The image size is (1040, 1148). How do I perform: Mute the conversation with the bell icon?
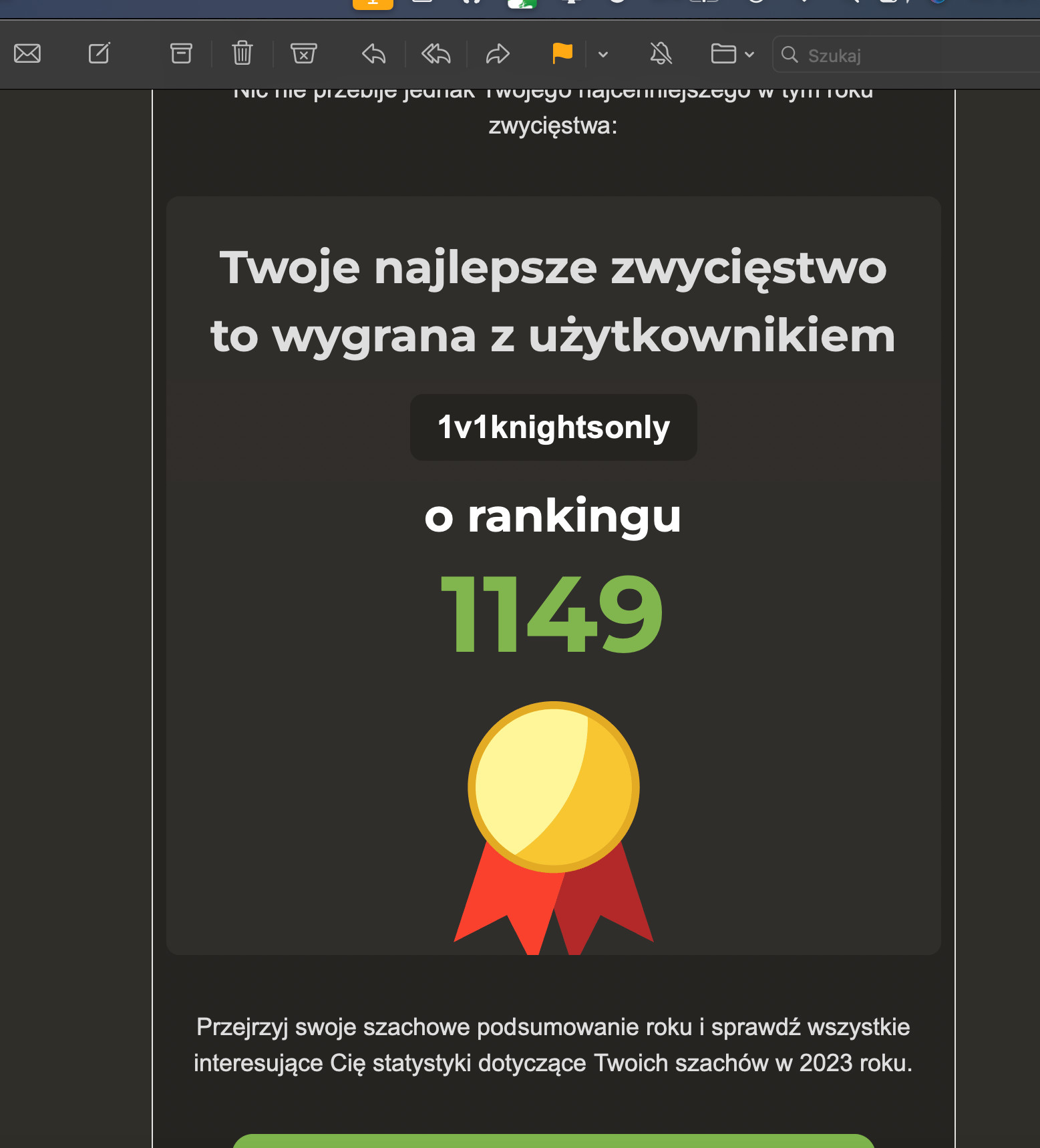point(661,53)
